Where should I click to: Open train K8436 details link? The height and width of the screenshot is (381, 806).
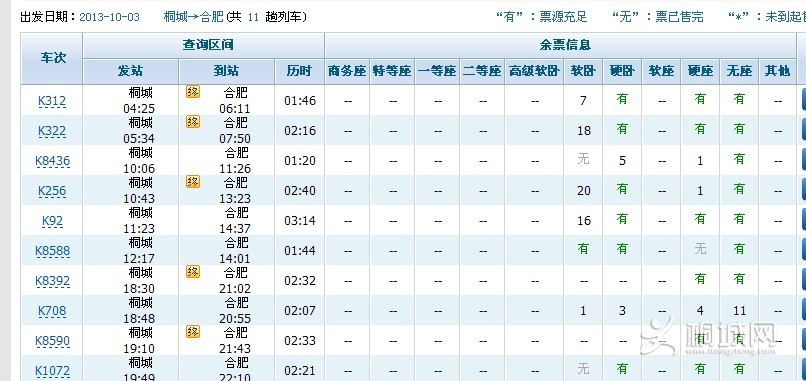click(52, 161)
